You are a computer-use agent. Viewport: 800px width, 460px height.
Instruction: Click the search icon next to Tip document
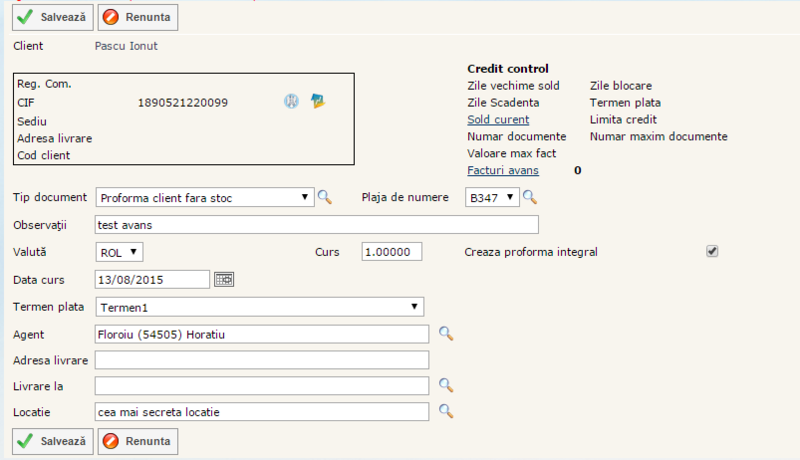[x=325, y=197]
